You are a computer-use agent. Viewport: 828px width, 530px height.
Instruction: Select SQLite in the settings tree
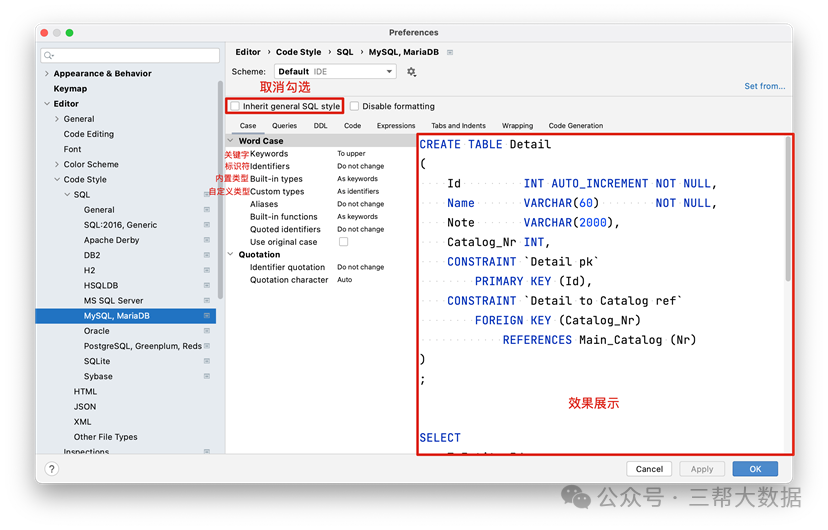pyautogui.click(x=97, y=361)
